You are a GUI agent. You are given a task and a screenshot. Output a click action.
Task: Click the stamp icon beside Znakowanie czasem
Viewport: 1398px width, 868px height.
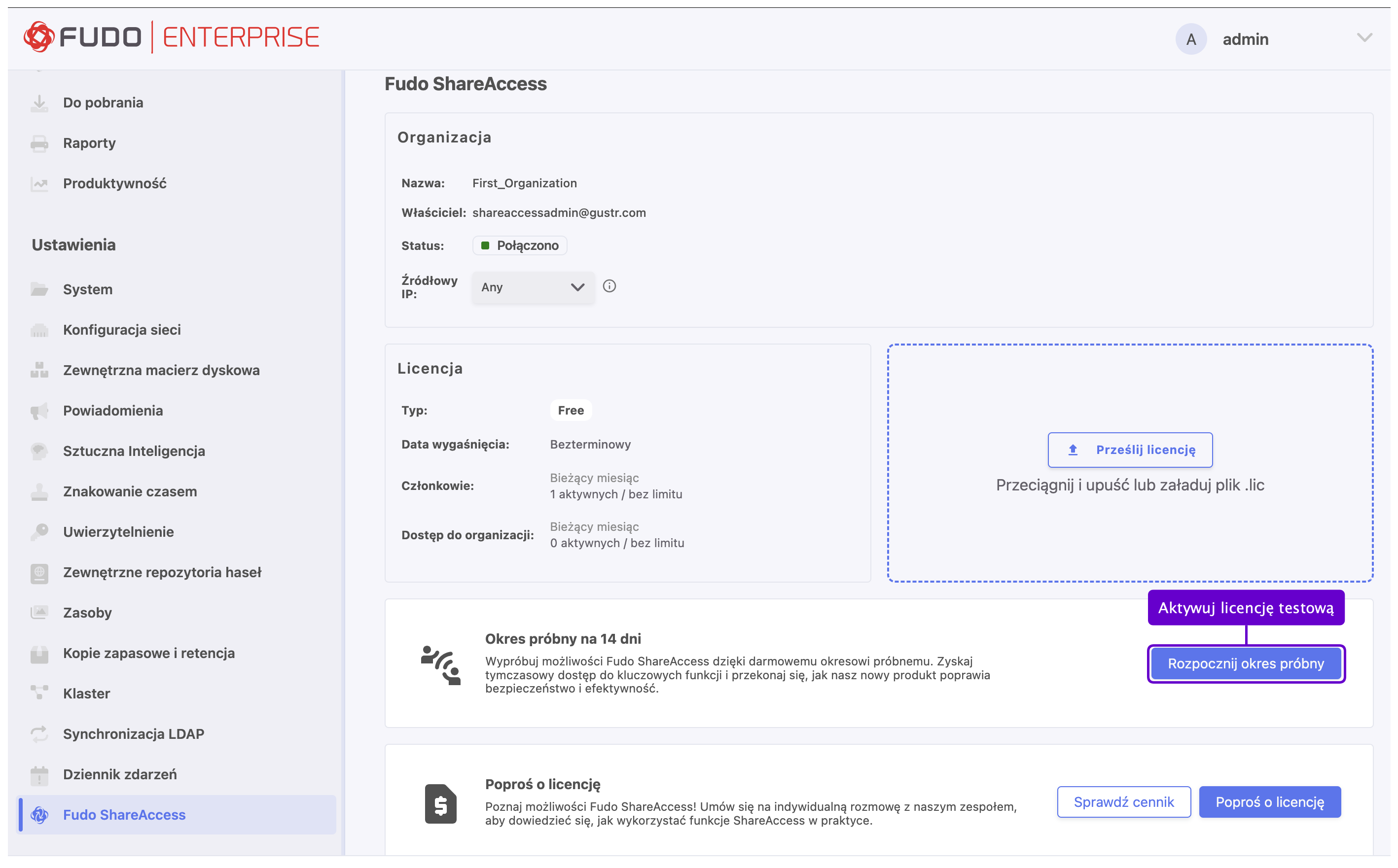(x=39, y=492)
